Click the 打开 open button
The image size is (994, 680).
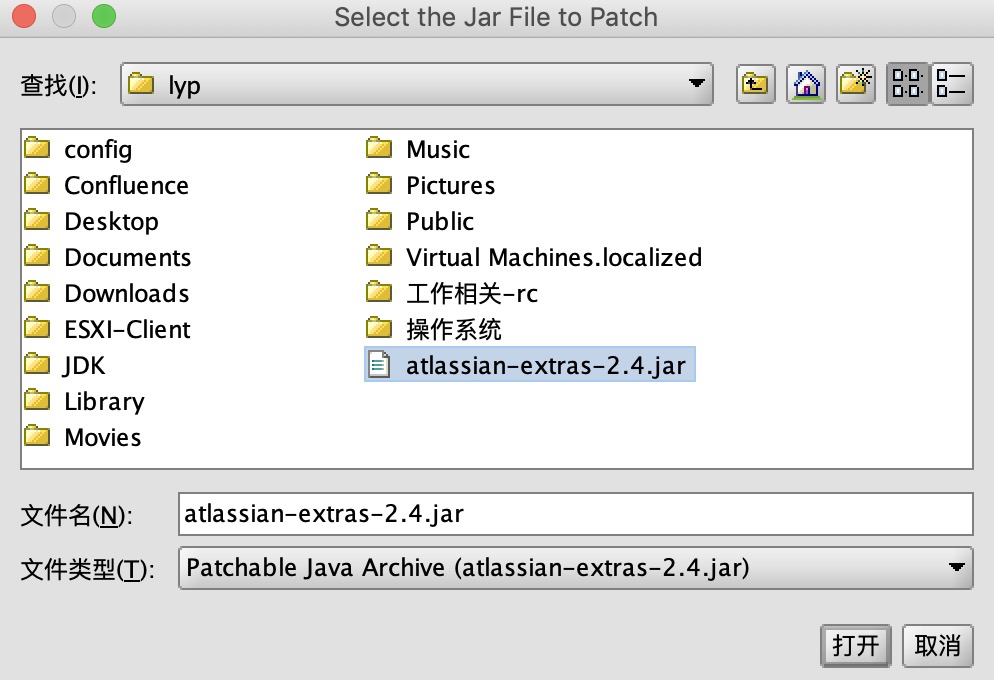(x=856, y=646)
